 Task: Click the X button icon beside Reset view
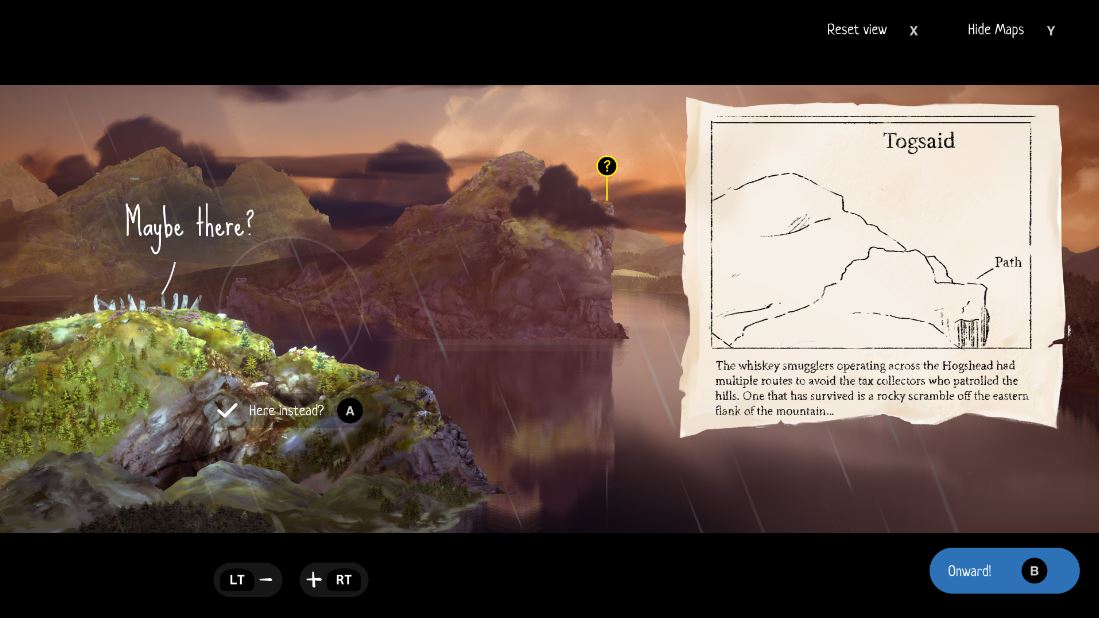913,30
